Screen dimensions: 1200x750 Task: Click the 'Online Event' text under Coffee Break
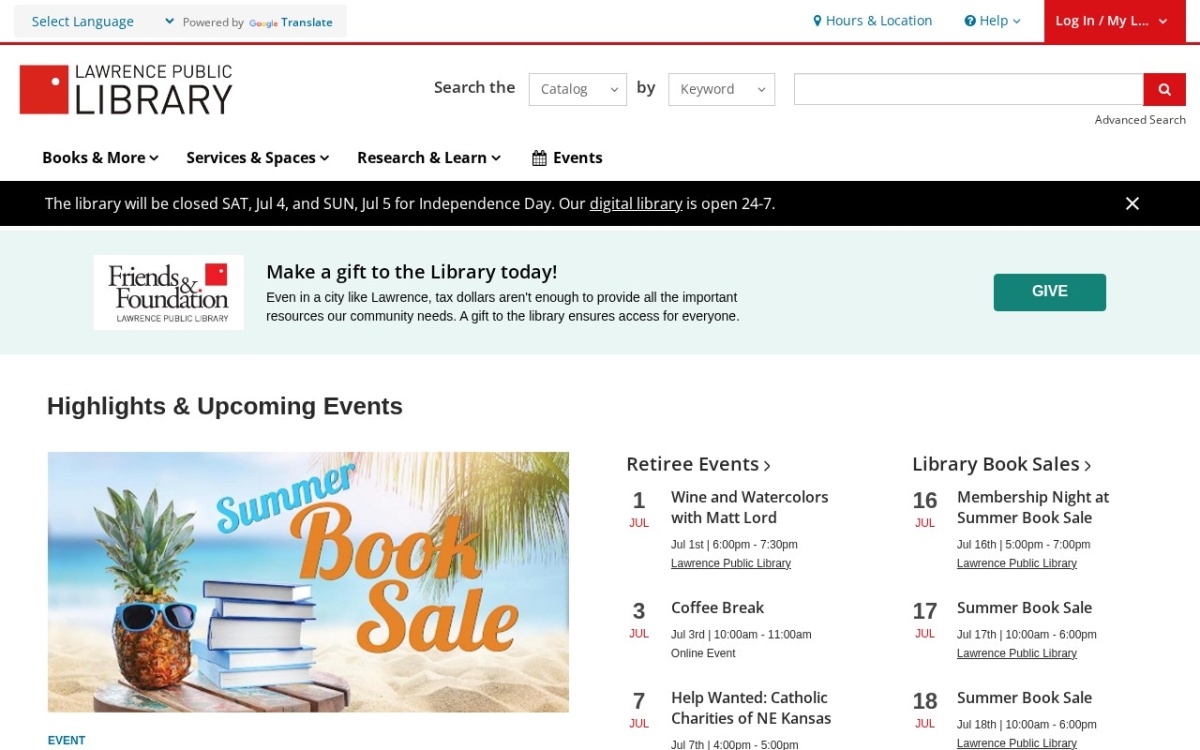(703, 654)
